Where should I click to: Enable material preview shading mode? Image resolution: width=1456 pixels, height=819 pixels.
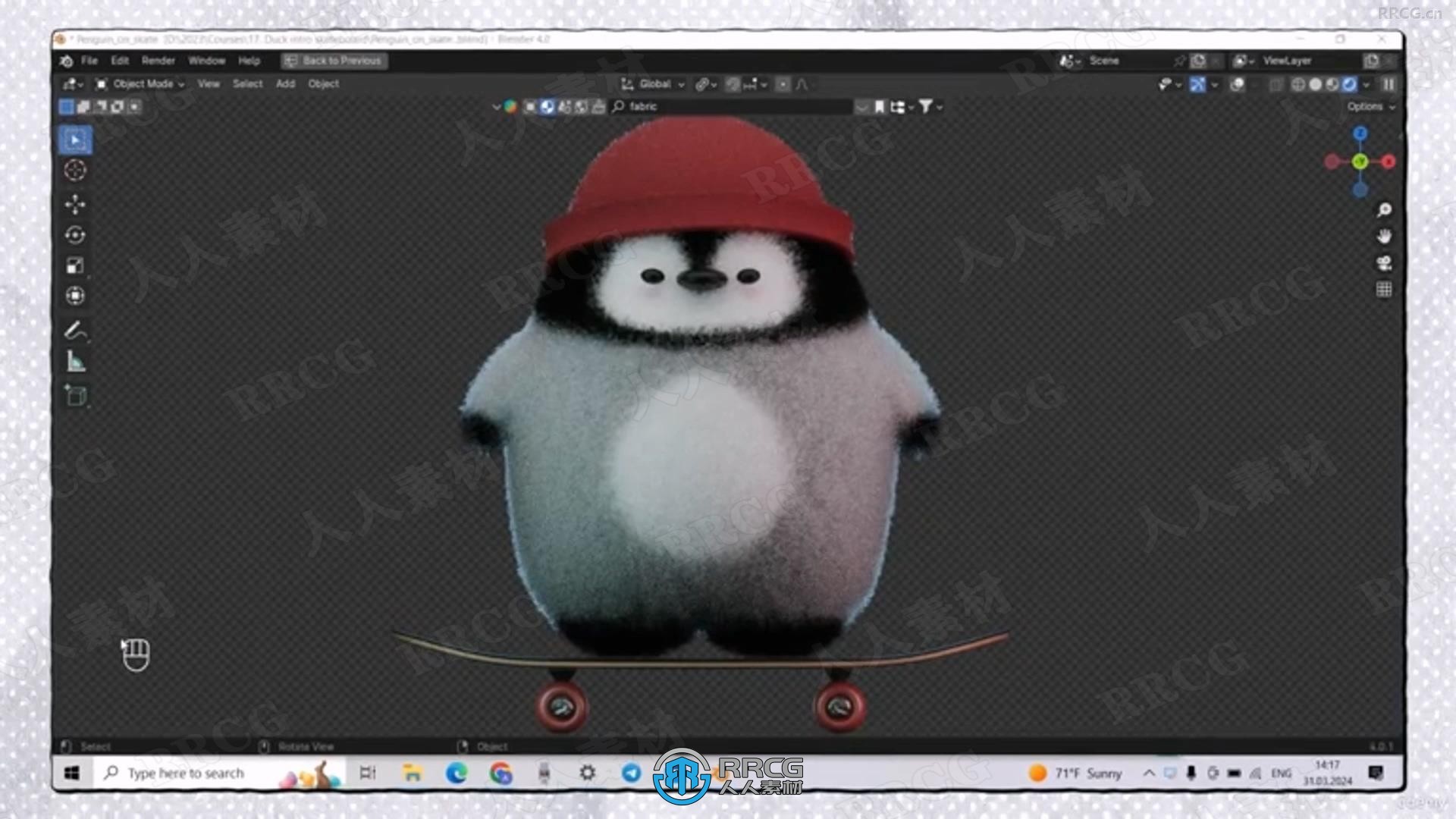pos(1332,84)
